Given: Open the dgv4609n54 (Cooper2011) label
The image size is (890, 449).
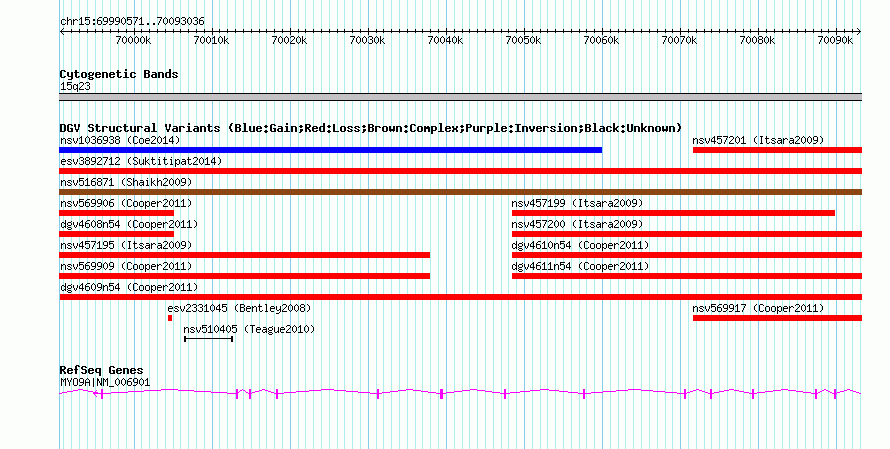Looking at the screenshot, I should 129,287.
